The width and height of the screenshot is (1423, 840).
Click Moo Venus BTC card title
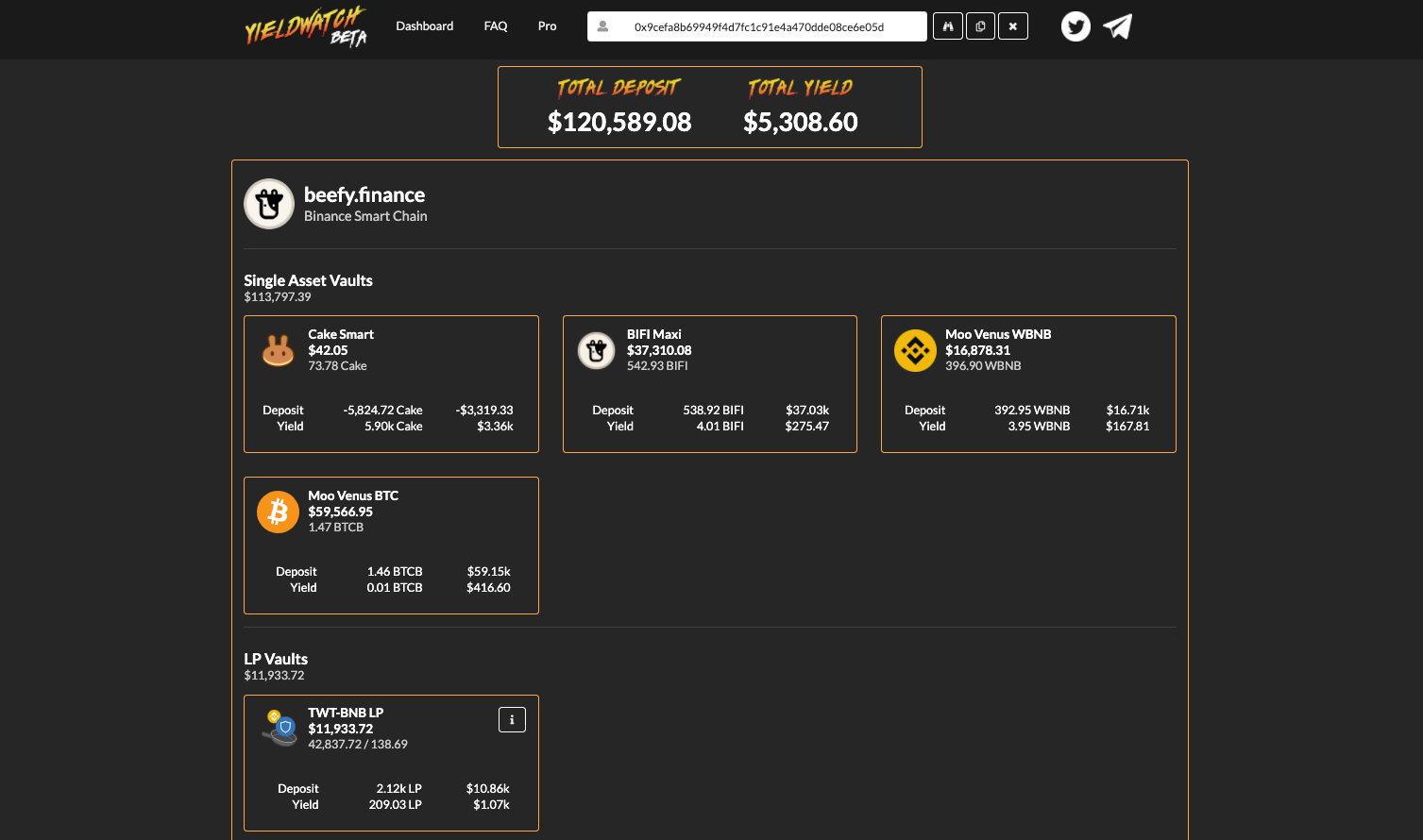coord(353,496)
